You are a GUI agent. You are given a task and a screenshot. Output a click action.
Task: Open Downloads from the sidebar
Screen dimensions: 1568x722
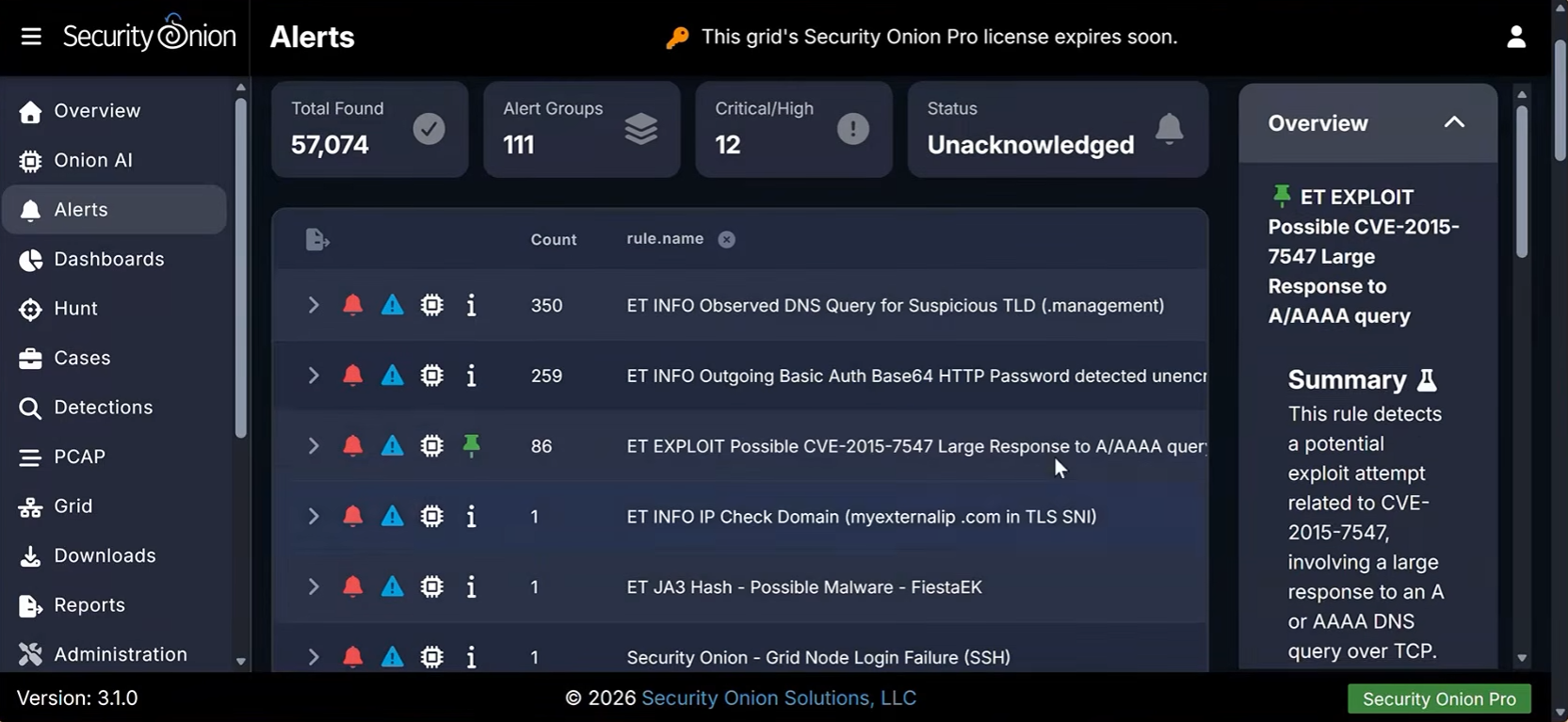(114, 555)
